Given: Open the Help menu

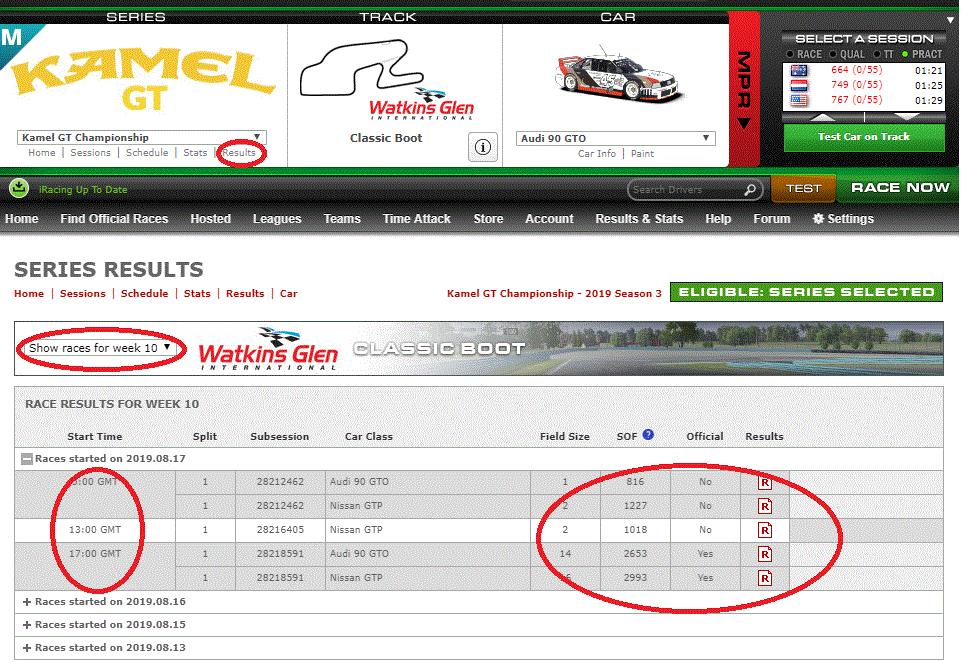Looking at the screenshot, I should (x=718, y=219).
